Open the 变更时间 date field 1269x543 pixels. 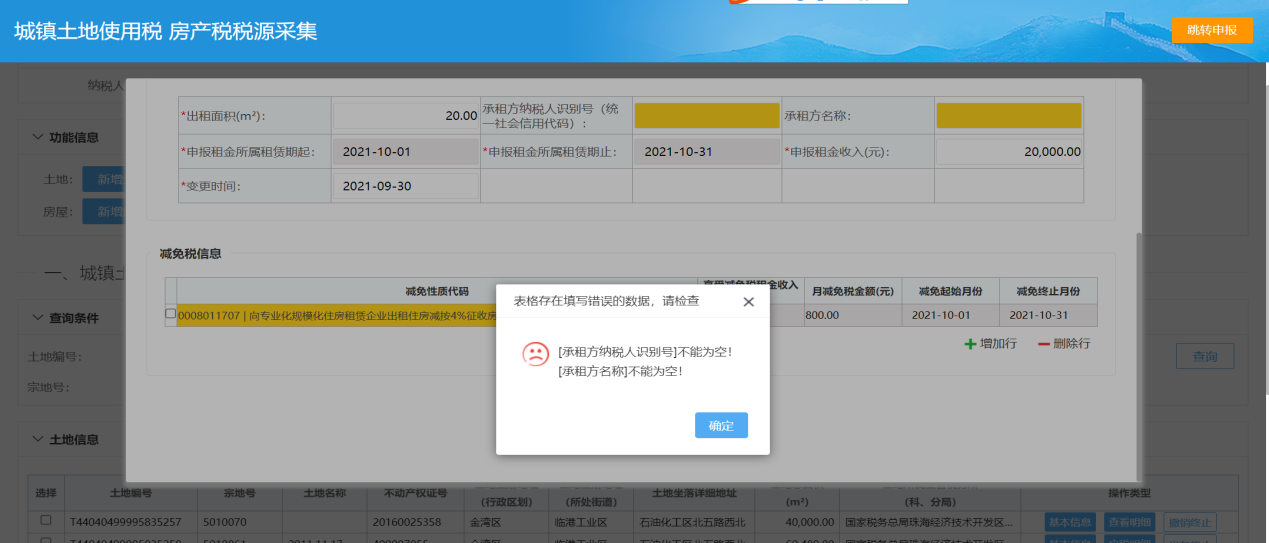click(405, 186)
